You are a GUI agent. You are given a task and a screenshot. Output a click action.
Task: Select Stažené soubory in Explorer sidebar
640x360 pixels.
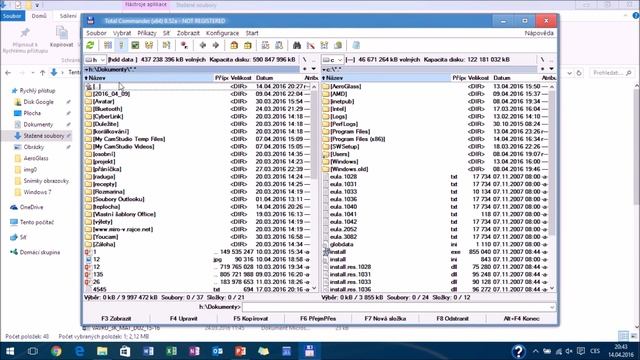pos(39,136)
